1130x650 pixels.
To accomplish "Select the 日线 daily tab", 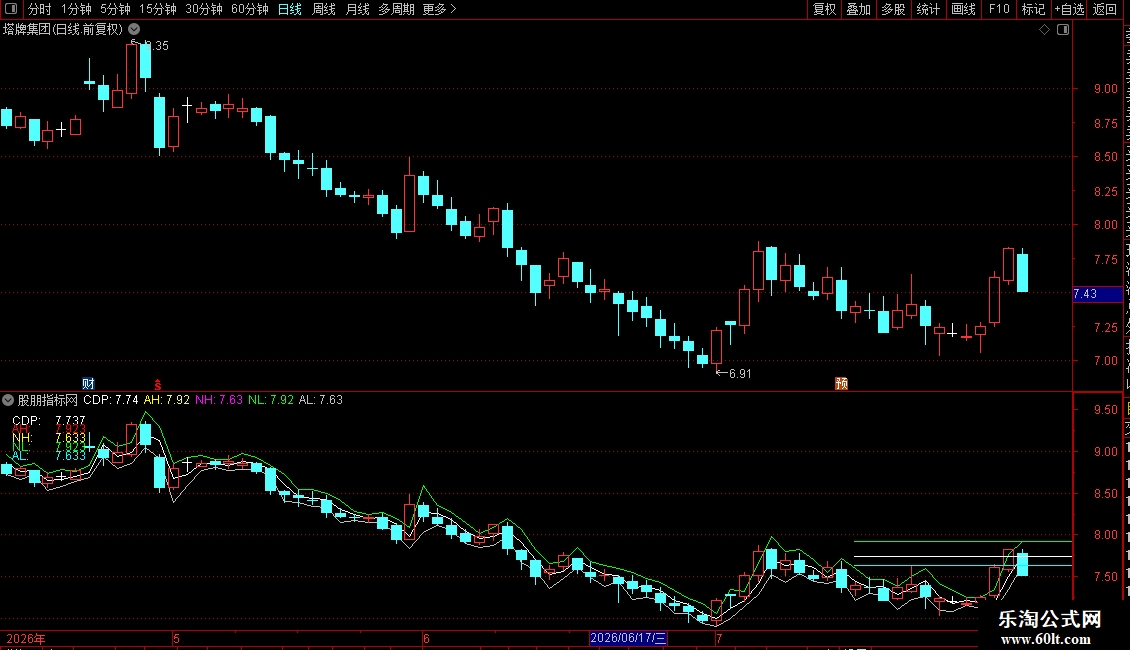I will point(290,9).
